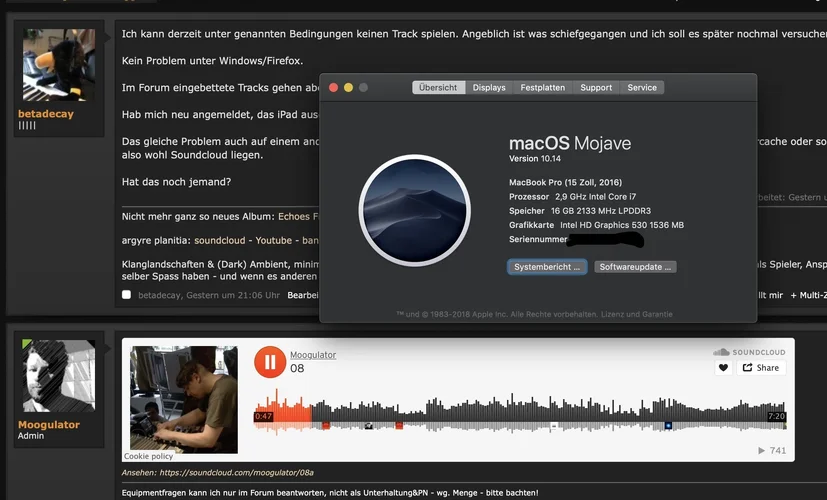Click the track title 08
This screenshot has height=500, width=827.
point(297,368)
